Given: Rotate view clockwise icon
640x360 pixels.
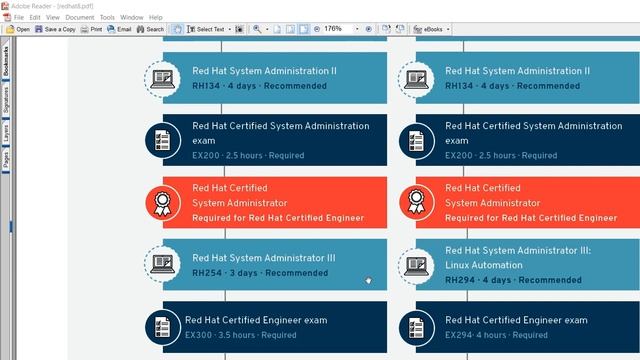Looking at the screenshot, I should pos(386,29).
